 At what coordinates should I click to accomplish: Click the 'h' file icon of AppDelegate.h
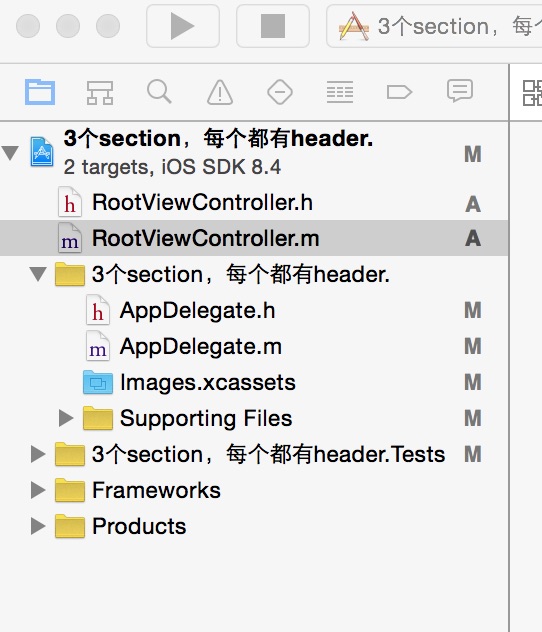(x=98, y=310)
